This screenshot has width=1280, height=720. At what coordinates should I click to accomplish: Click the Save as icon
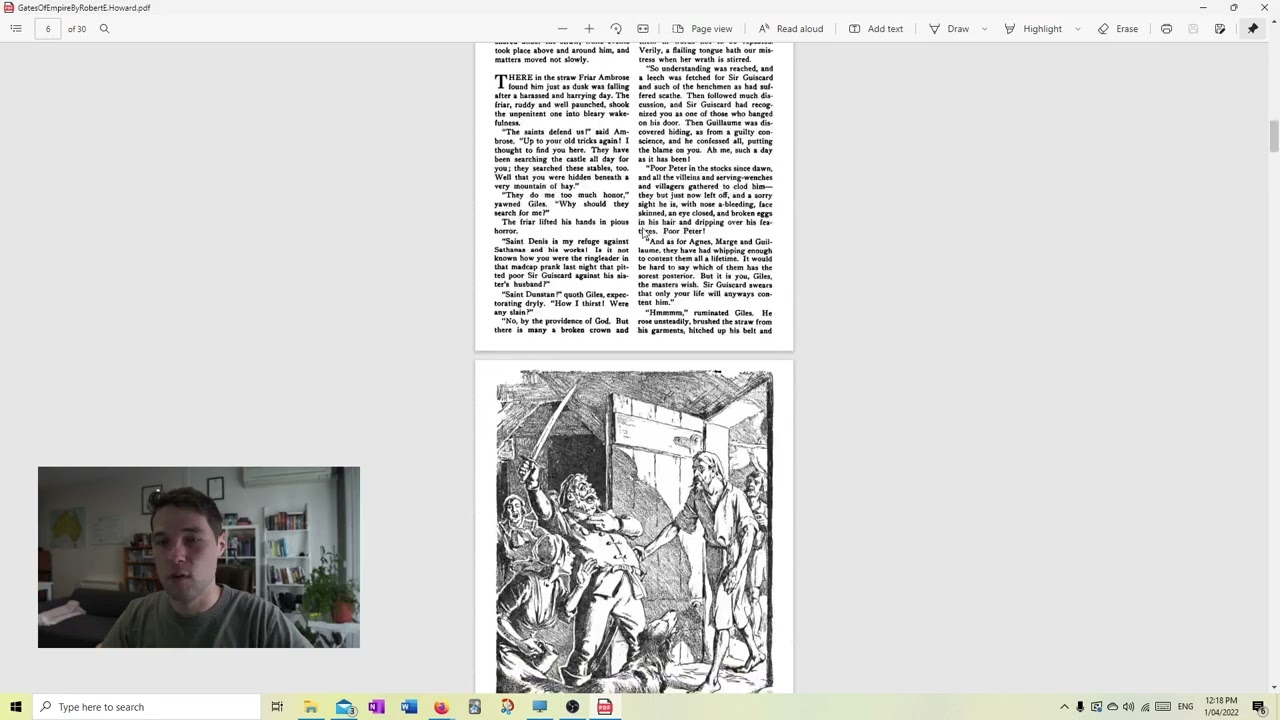pyautogui.click(x=1220, y=28)
